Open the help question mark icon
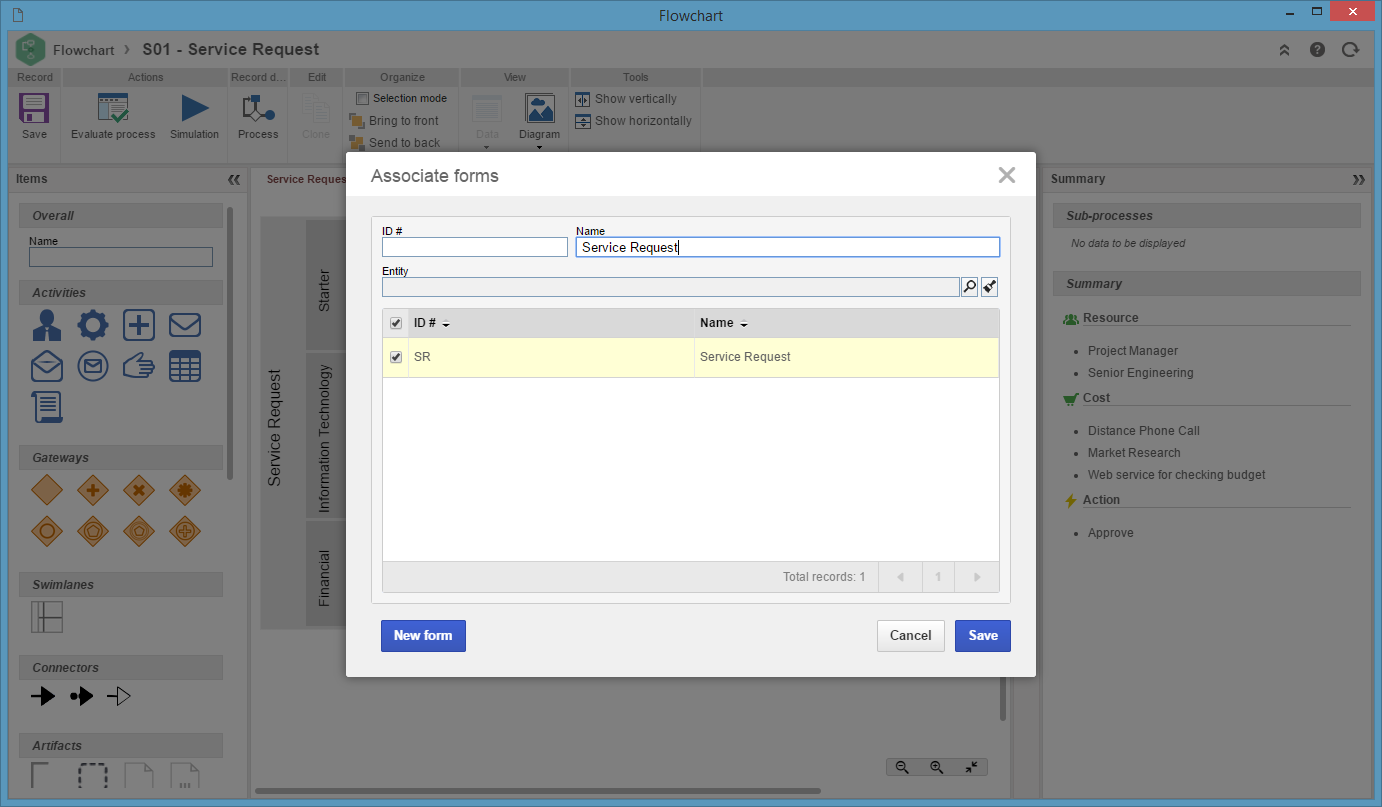The image size is (1382, 807). click(x=1317, y=49)
